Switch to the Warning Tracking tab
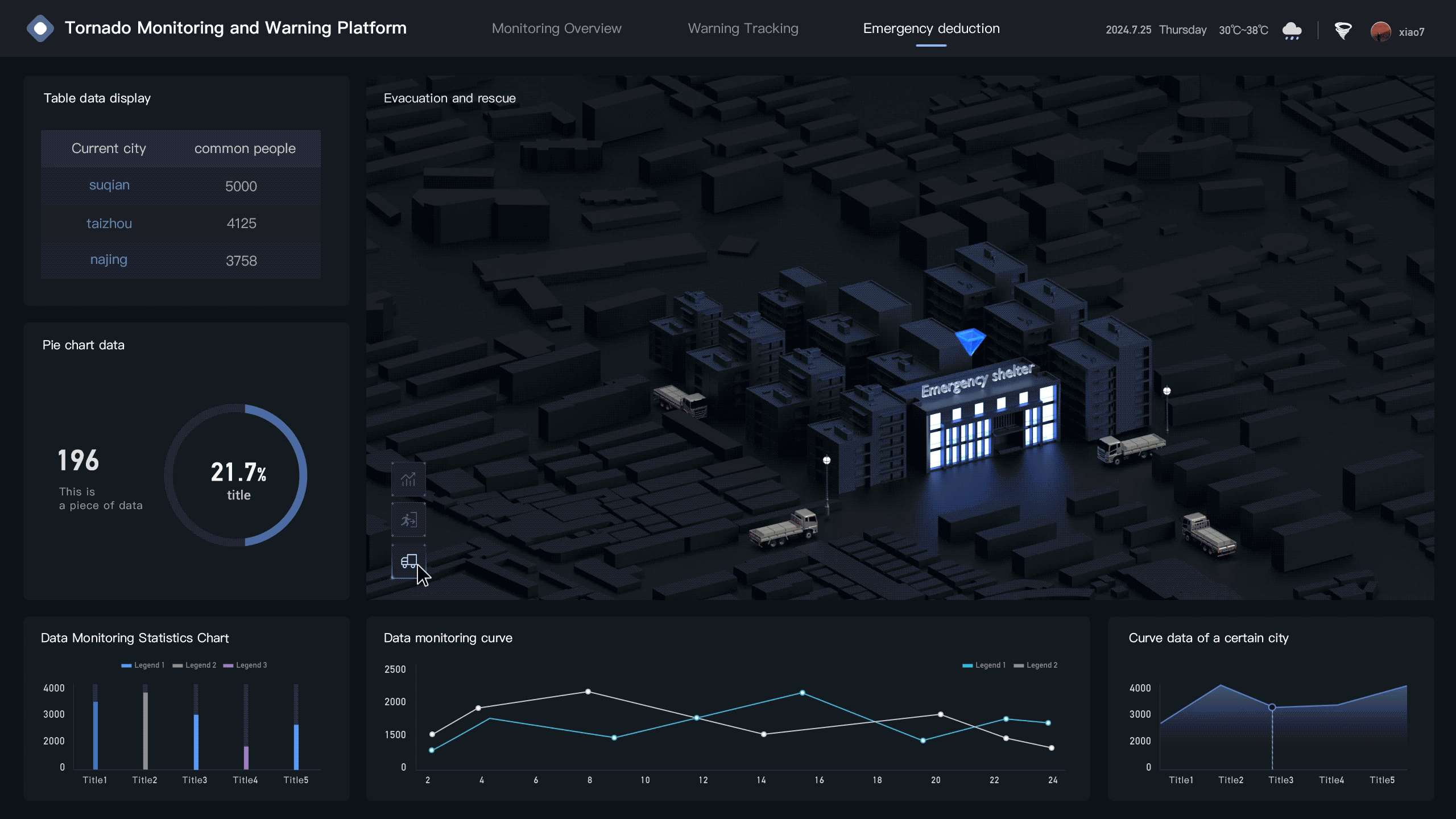The image size is (1456, 819). (743, 28)
